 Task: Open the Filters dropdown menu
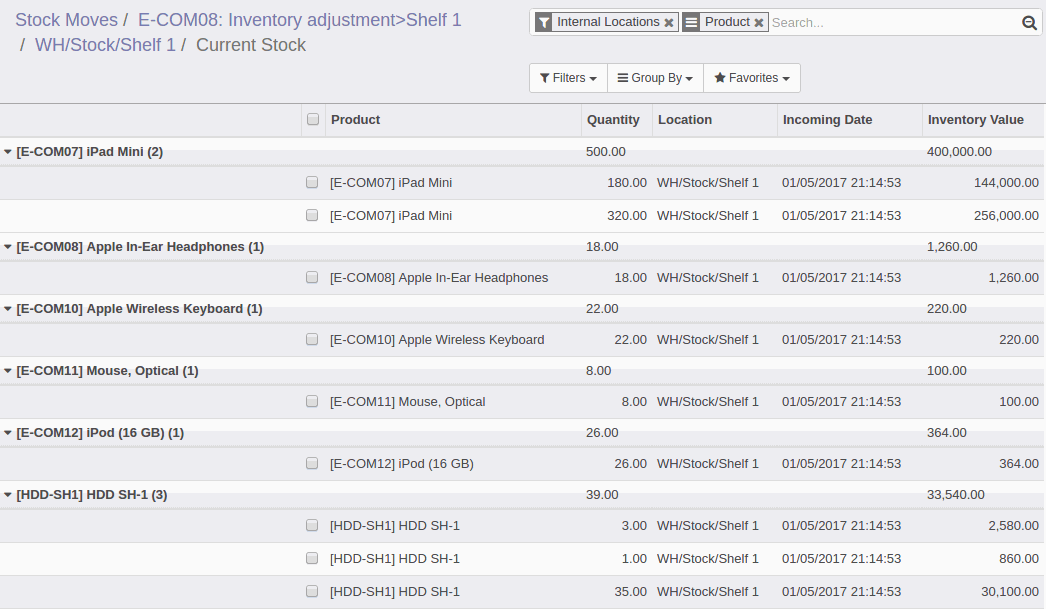click(568, 78)
